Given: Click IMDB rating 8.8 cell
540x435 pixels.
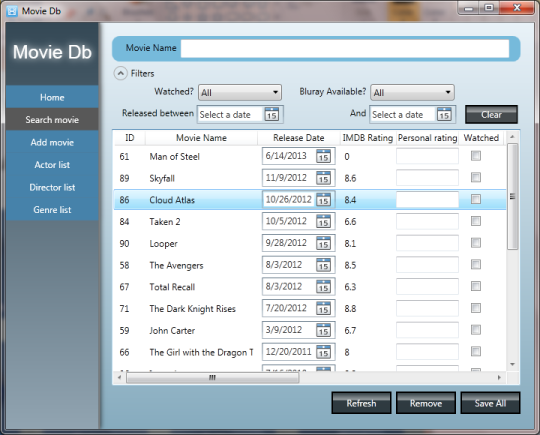Looking at the screenshot, I should 350,309.
